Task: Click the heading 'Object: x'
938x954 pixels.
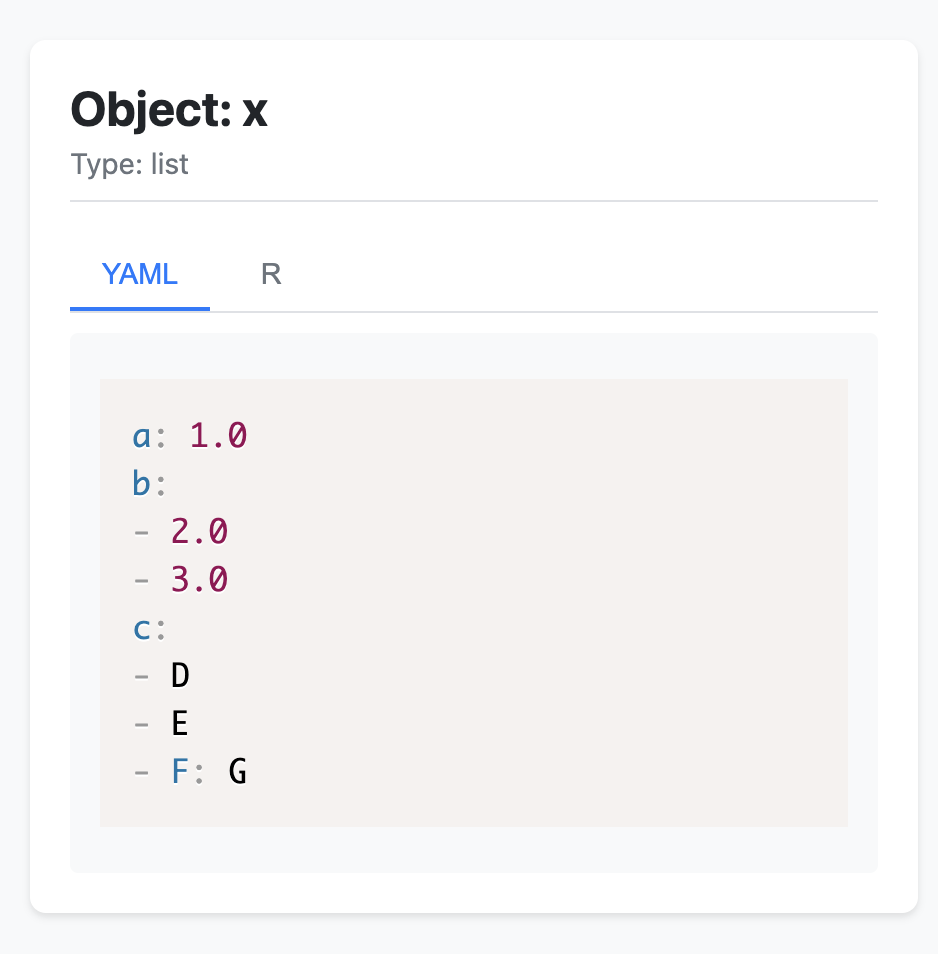Action: tap(168, 110)
